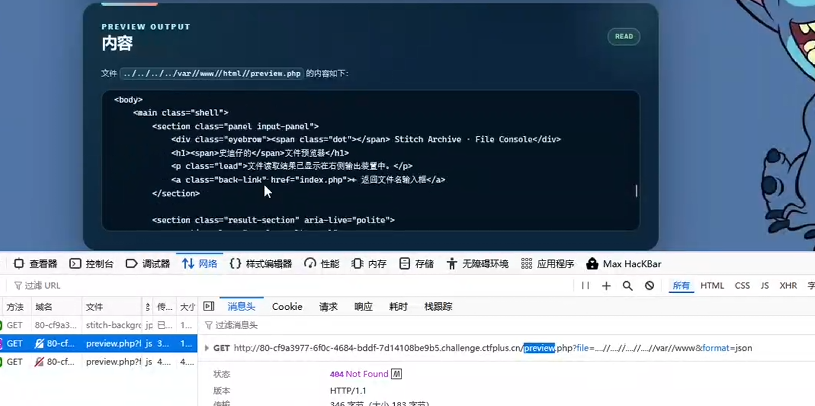Click the plus icon in network toolbar
The height and width of the screenshot is (406, 815).
pyautogui.click(x=606, y=285)
